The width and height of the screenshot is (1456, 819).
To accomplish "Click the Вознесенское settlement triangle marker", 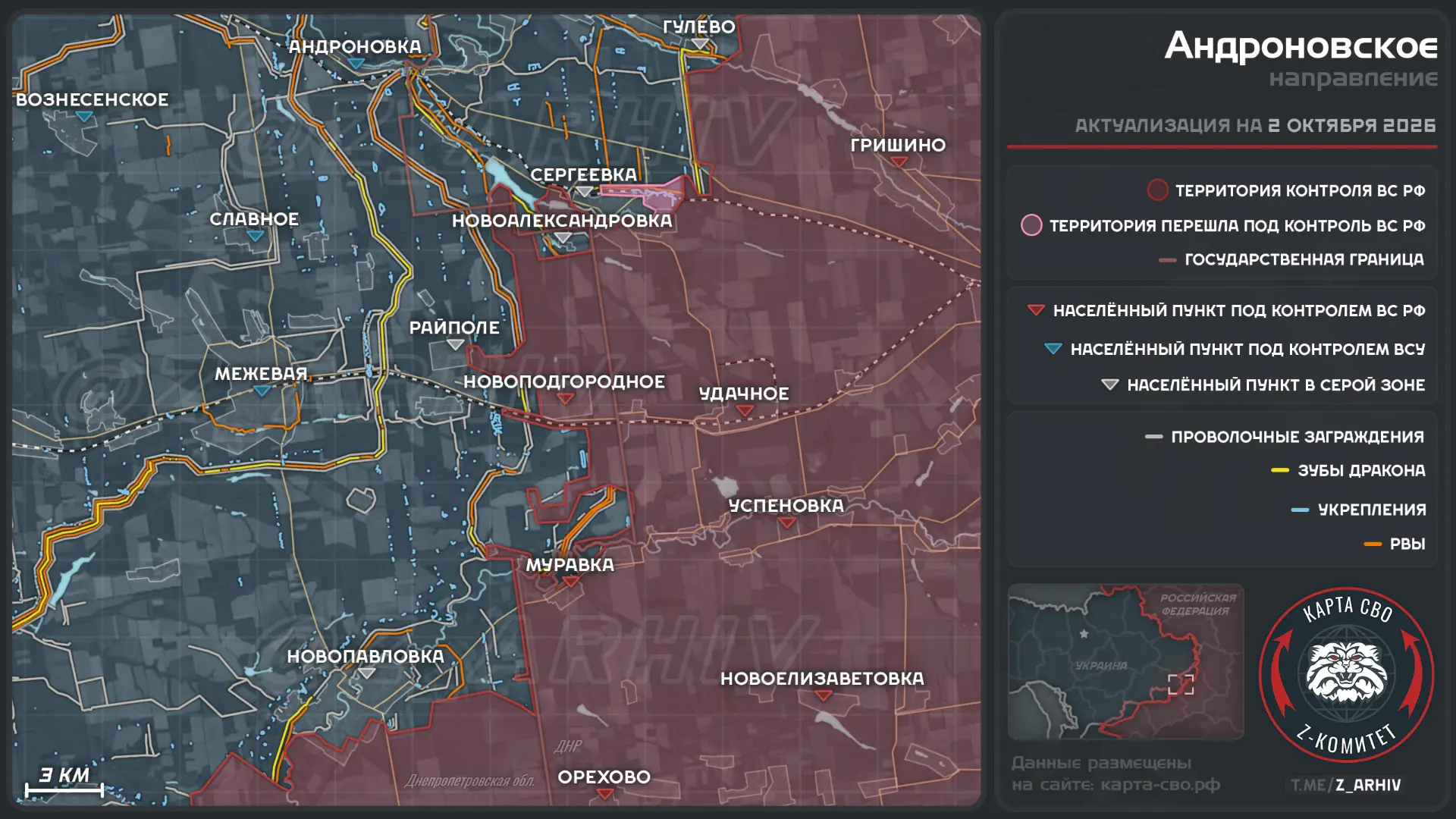I will 84,117.
